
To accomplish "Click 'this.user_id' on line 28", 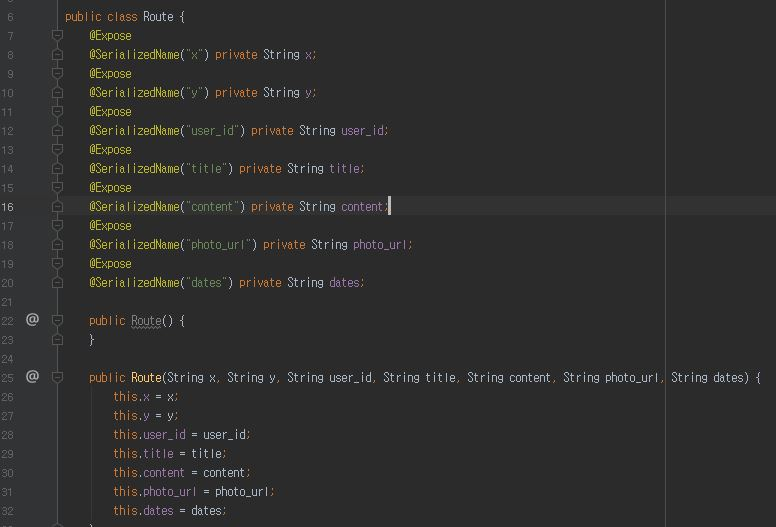I will click(x=149, y=434).
